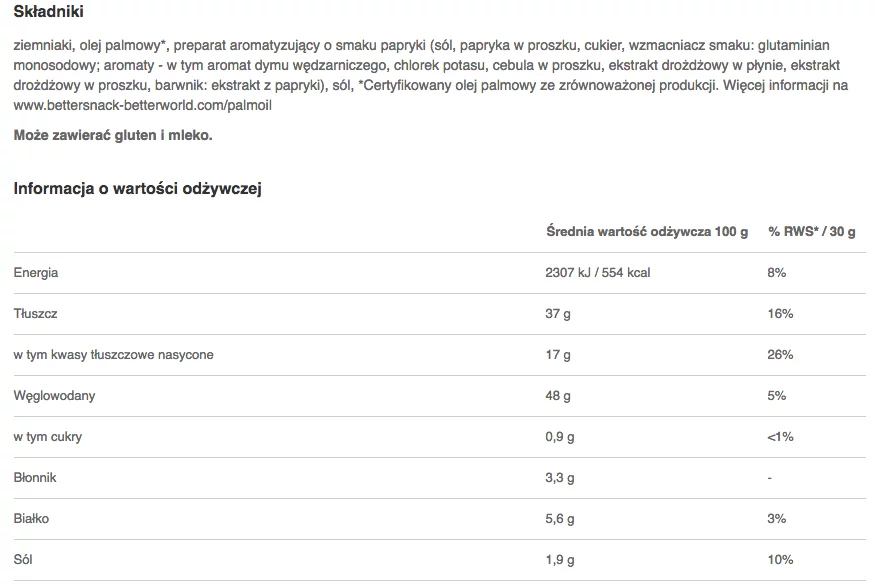Screen dimensions: 883x584
Task: Click 'w tym kwasy tłuszczowe nasycone' label
Action: [114, 355]
